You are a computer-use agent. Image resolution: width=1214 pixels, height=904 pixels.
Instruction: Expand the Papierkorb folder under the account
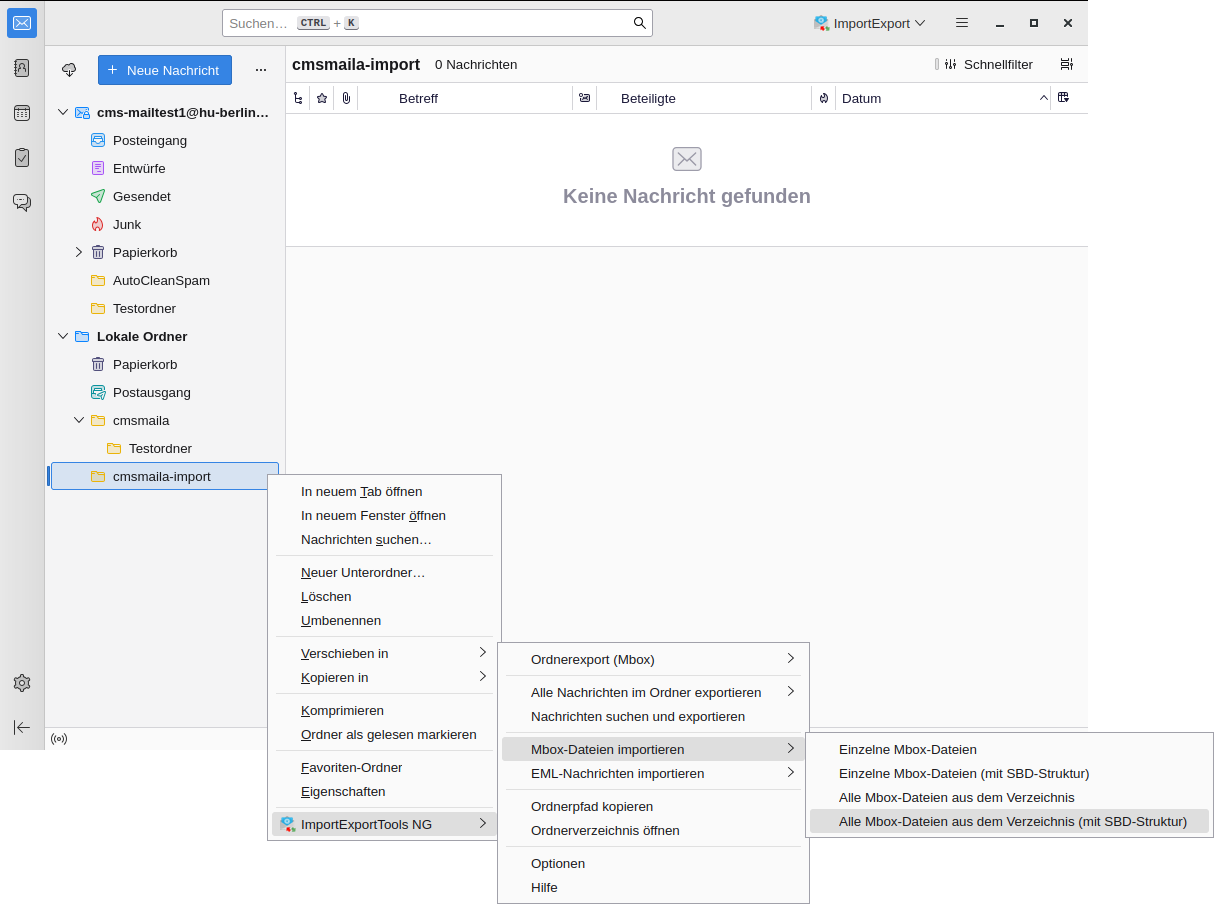(x=79, y=252)
